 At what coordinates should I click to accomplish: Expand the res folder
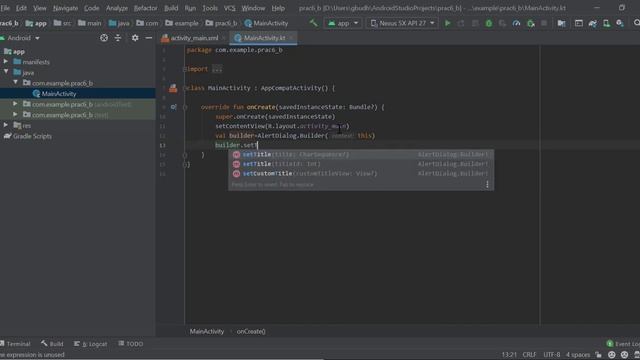pyautogui.click(x=6, y=125)
